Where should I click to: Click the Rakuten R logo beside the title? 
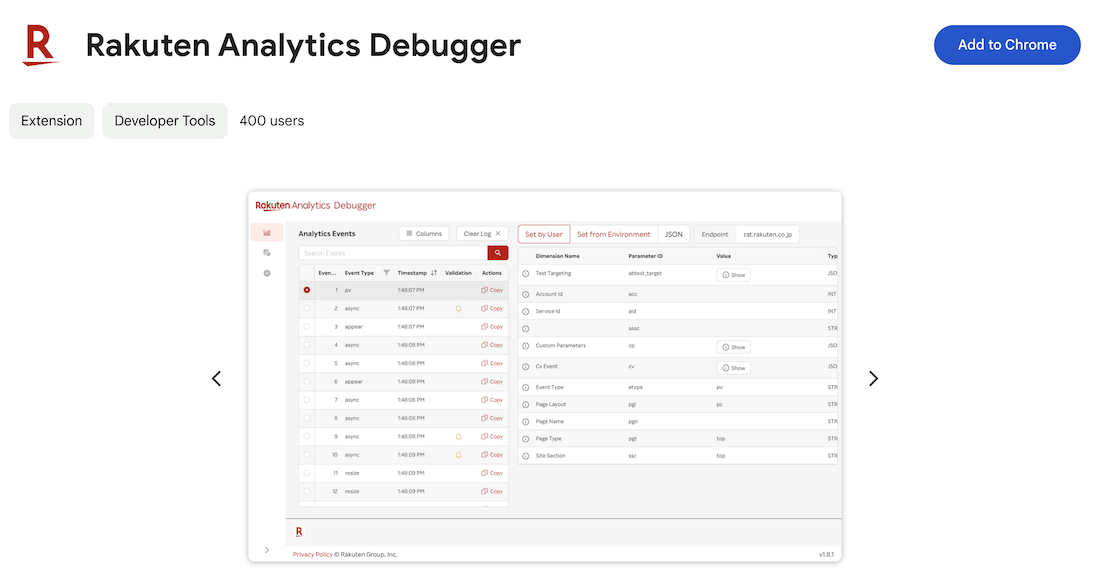40,45
